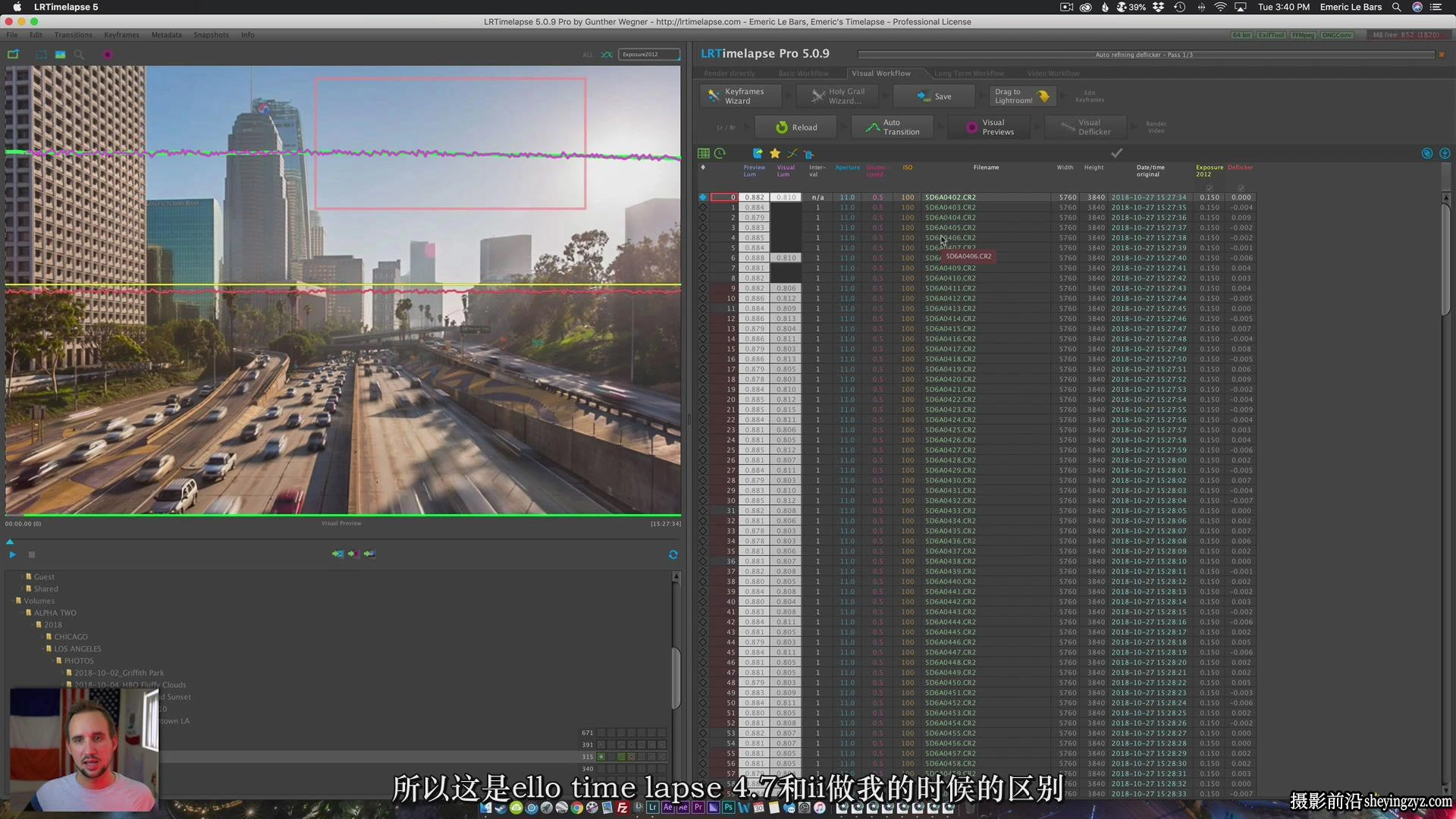Click the Drag to Lightroom button
The height and width of the screenshot is (819, 1456).
1022,96
